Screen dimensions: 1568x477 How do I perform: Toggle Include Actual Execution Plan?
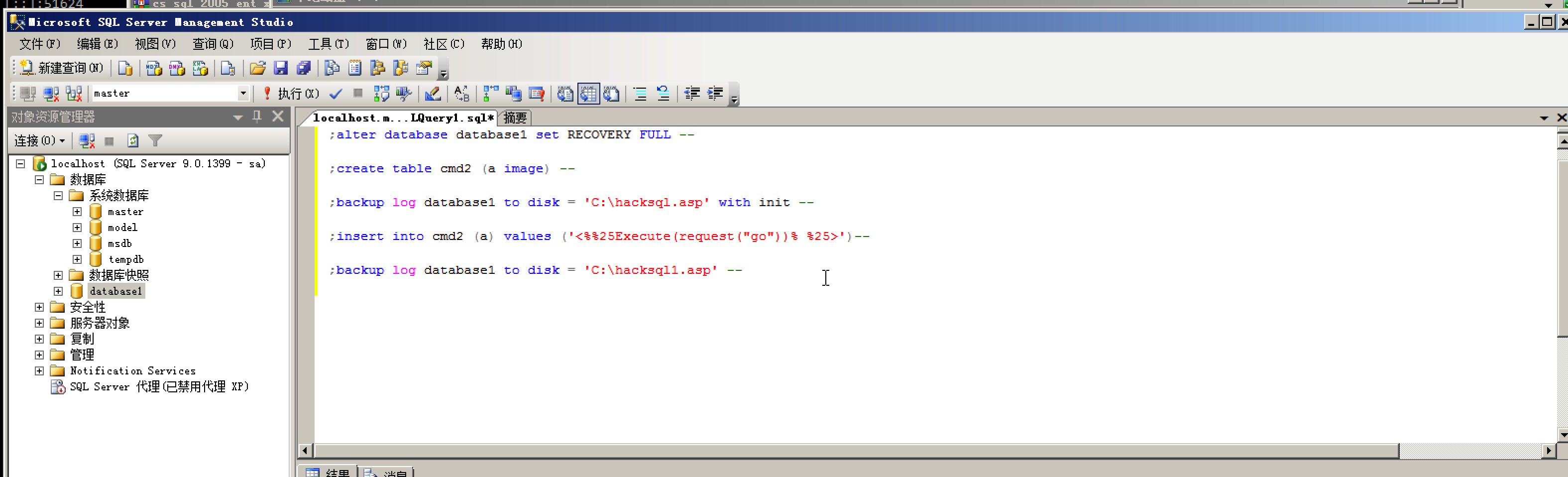pyautogui.click(x=491, y=93)
